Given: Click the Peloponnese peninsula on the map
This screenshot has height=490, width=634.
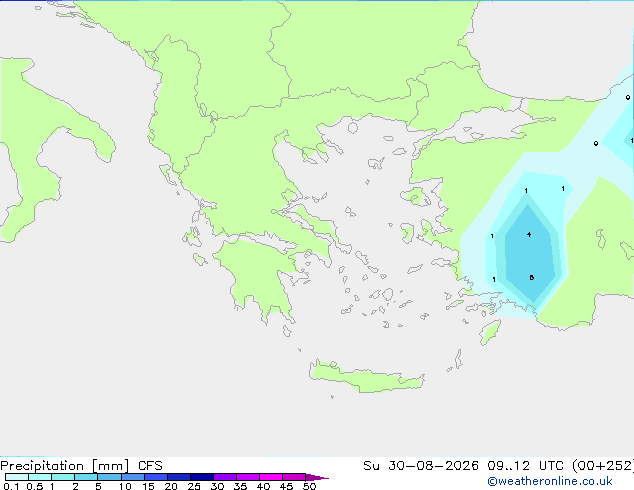Looking at the screenshot, I should tap(259, 279).
